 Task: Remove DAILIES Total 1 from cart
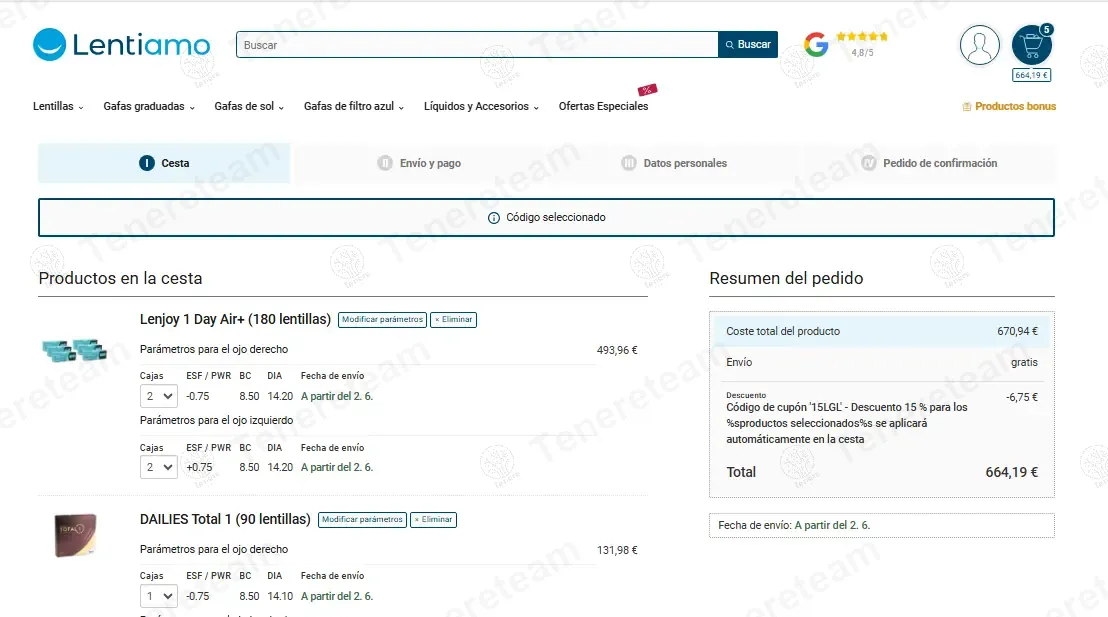pyautogui.click(x=434, y=519)
